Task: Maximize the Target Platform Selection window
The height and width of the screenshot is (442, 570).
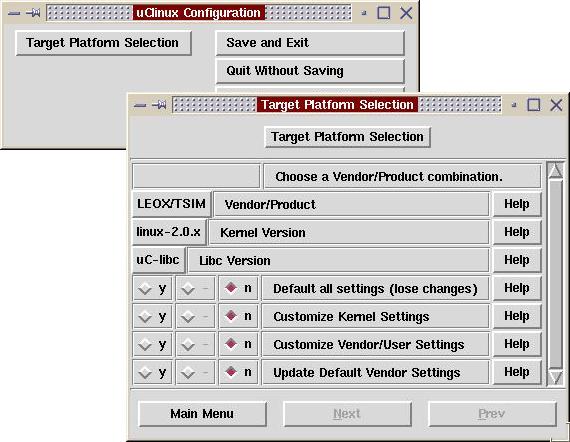Action: (534, 105)
